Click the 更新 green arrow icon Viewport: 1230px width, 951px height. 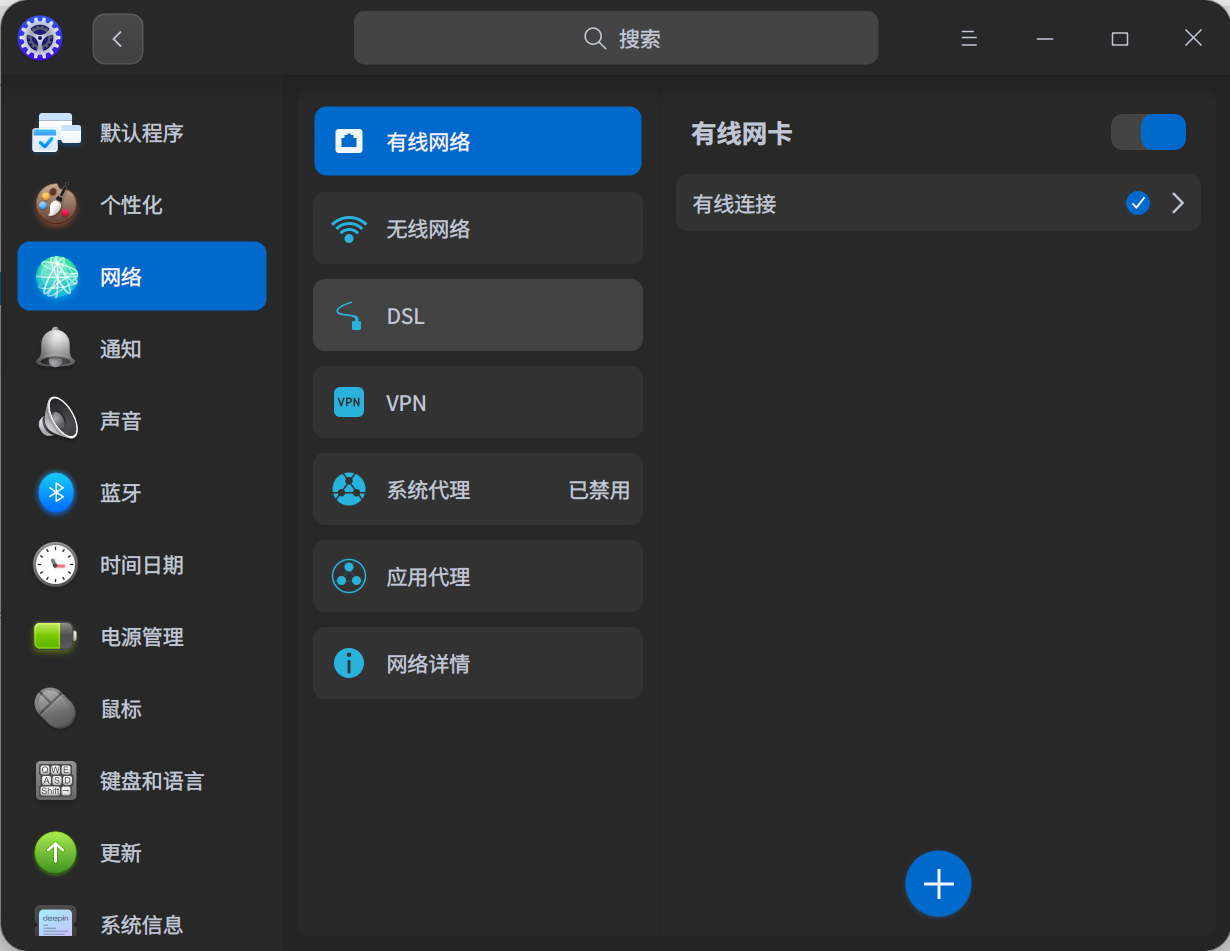pos(56,853)
